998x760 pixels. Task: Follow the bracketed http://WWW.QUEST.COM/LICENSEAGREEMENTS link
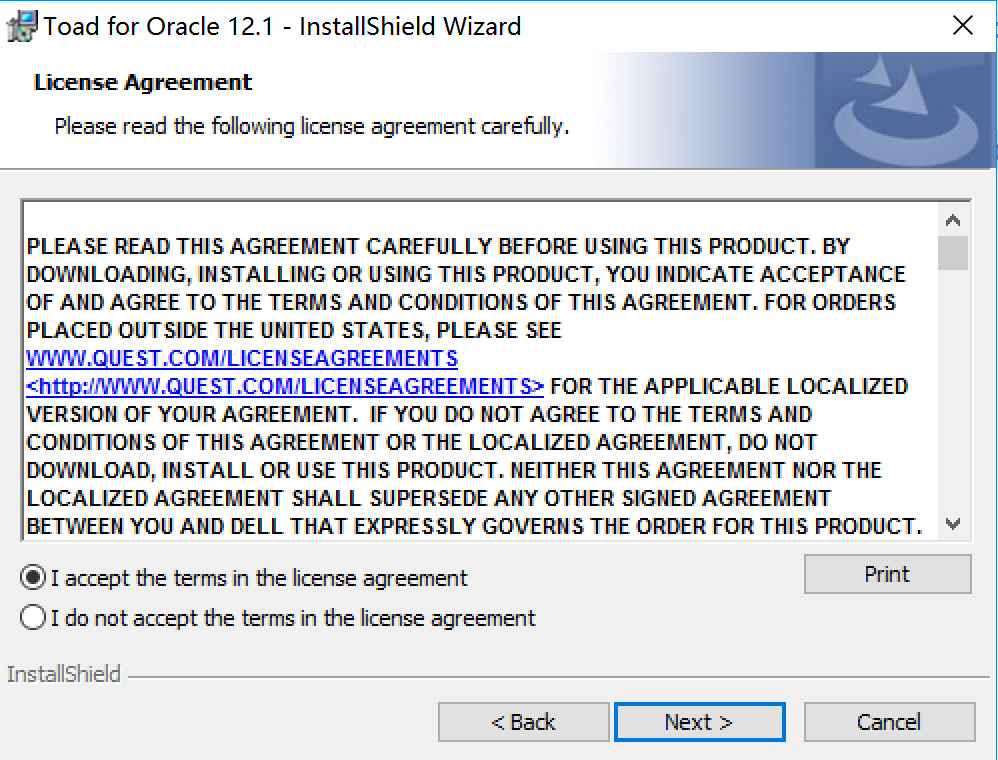tap(285, 386)
